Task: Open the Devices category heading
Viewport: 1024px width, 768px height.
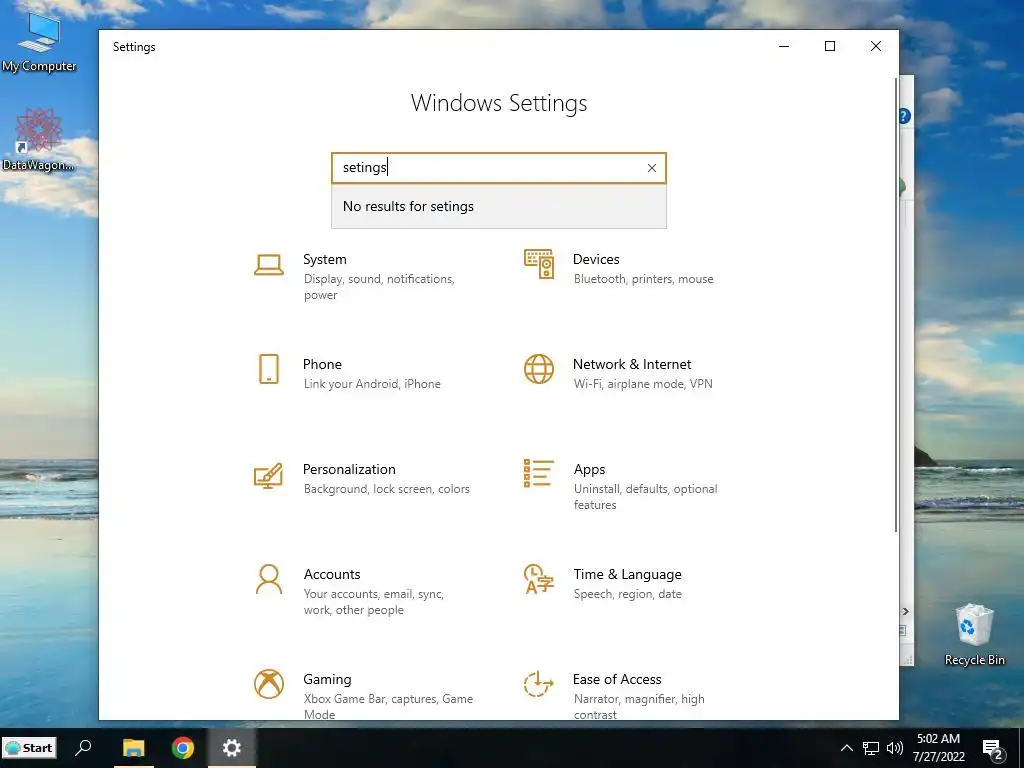Action: click(596, 259)
